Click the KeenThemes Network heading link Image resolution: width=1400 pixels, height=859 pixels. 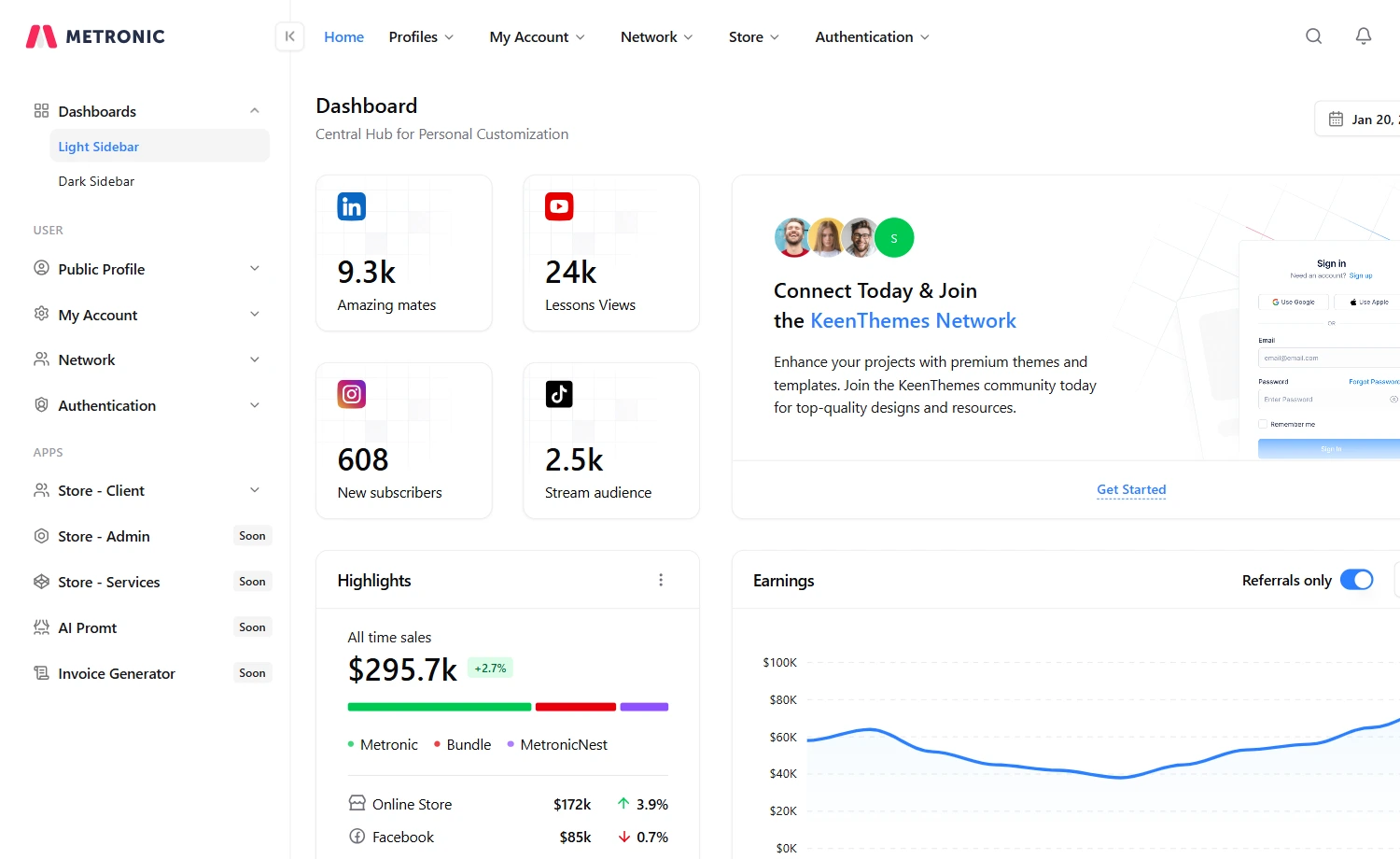[x=913, y=320]
